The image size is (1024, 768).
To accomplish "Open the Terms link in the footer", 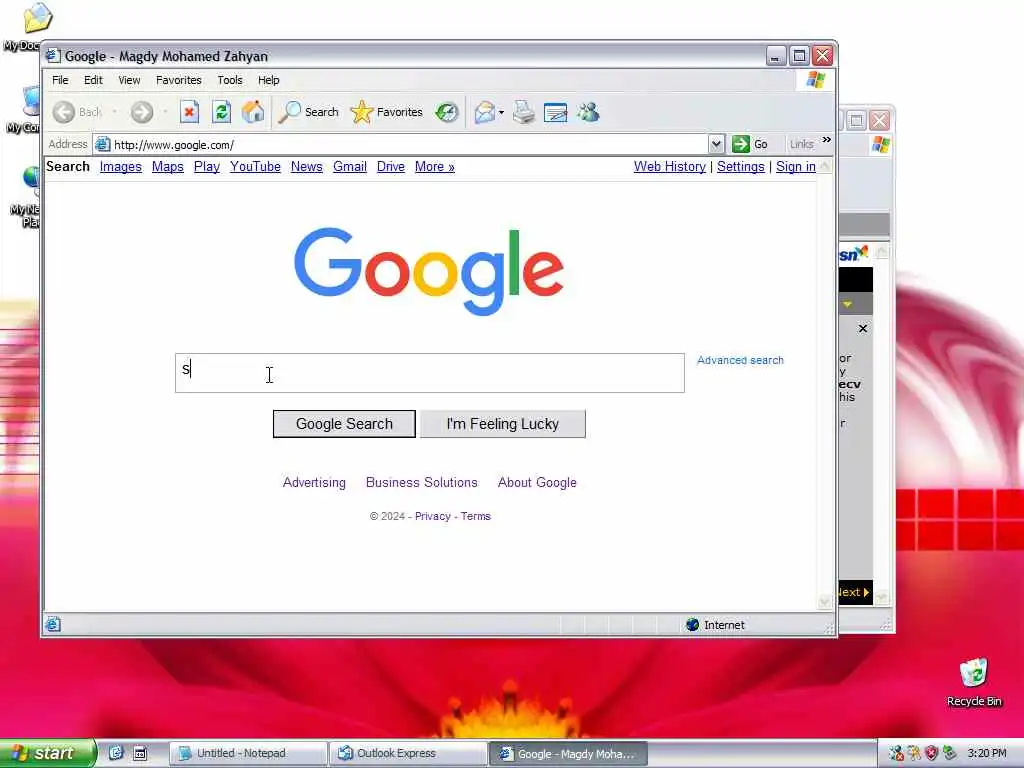I will click(476, 516).
